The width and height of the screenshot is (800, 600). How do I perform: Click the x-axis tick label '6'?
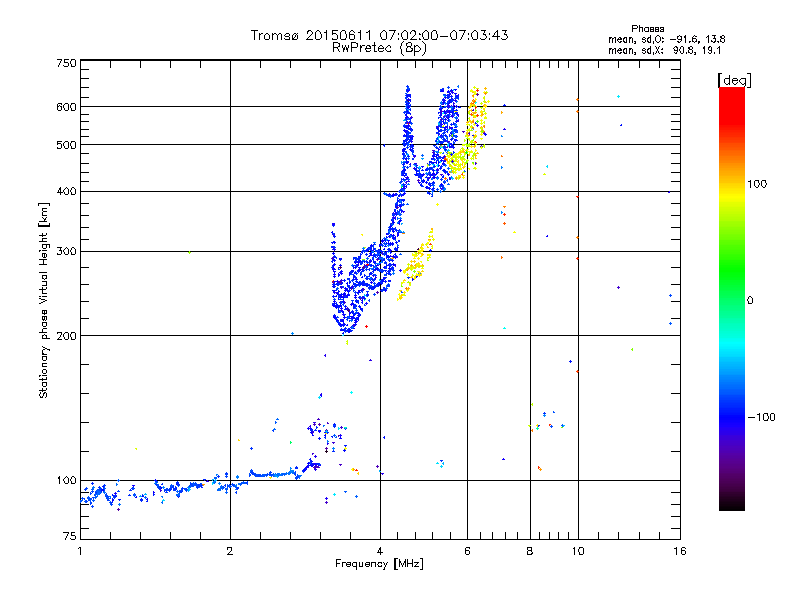pyautogui.click(x=467, y=551)
